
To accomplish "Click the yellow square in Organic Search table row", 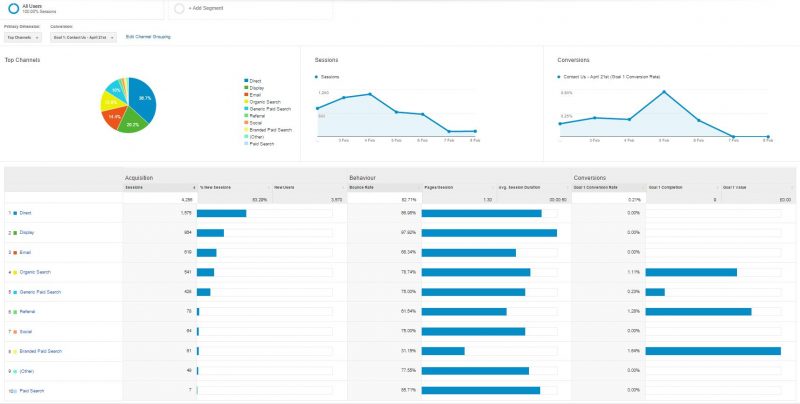I will click(15, 272).
